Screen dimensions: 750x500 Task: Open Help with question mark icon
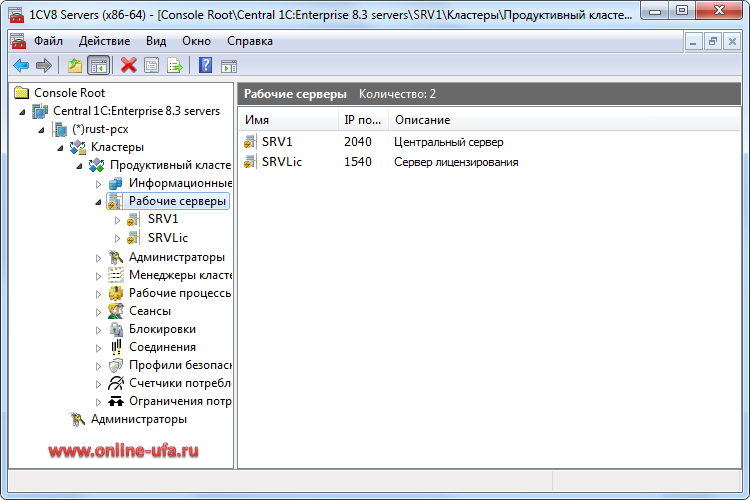coord(206,65)
